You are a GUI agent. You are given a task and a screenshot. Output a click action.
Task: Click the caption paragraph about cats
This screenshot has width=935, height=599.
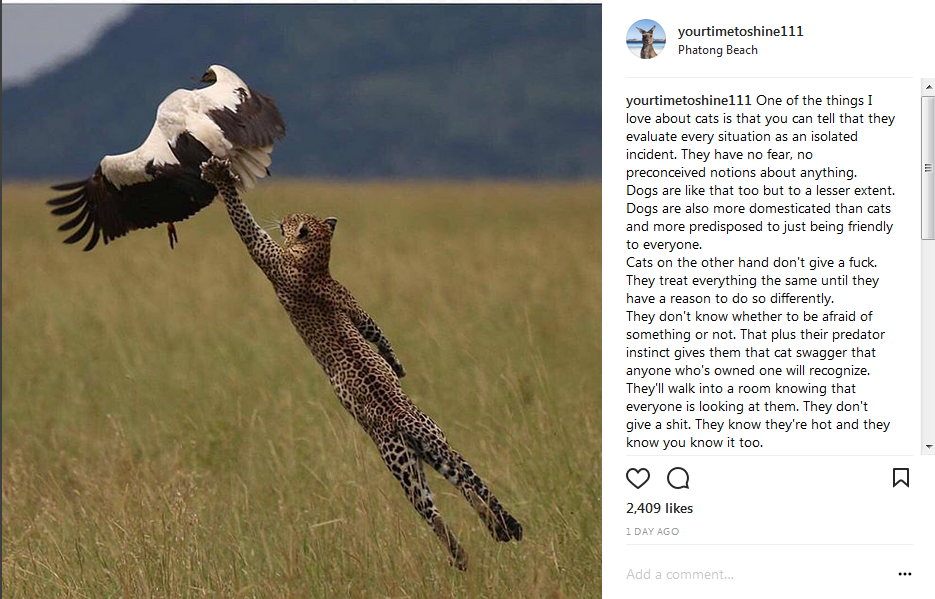point(760,271)
